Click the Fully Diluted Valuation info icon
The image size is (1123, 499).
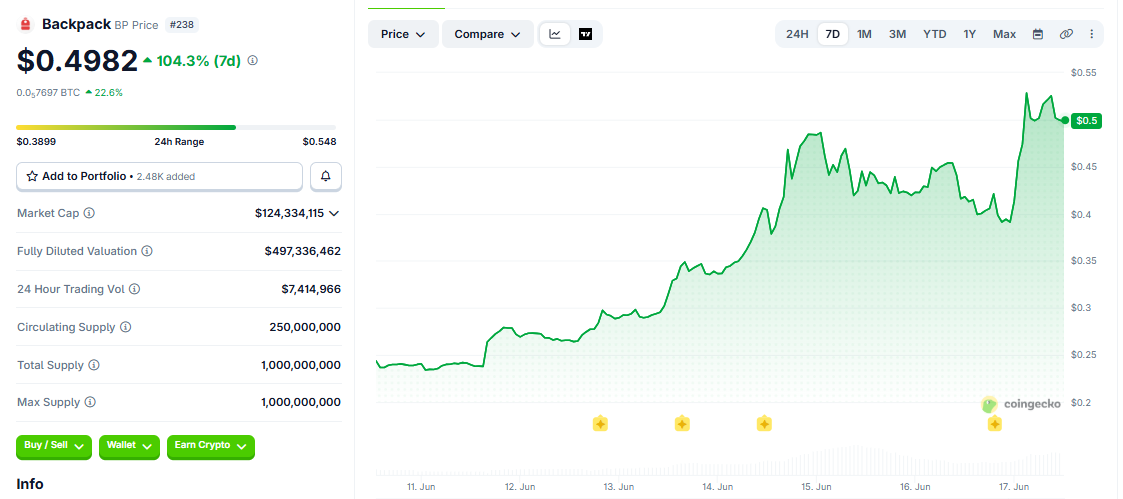point(146,251)
